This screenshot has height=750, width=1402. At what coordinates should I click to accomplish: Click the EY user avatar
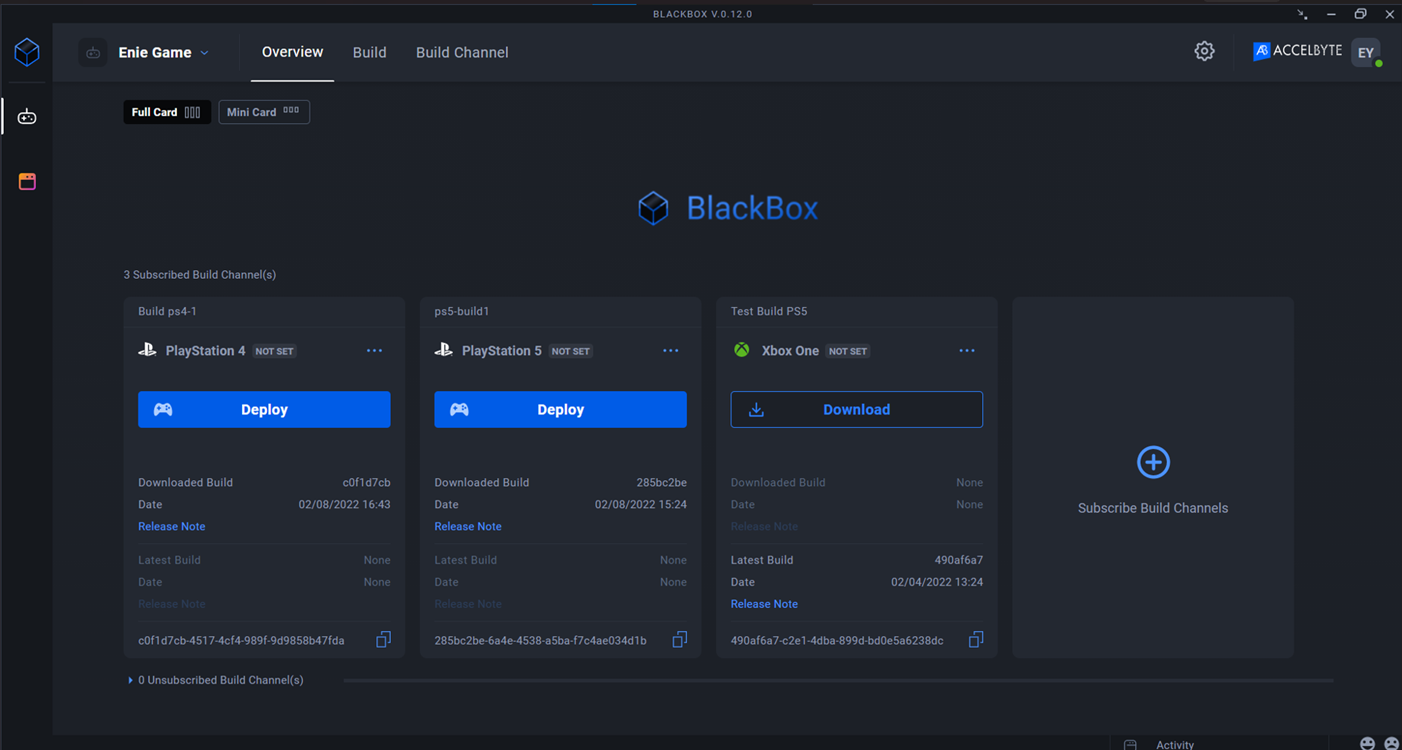[x=1365, y=52]
